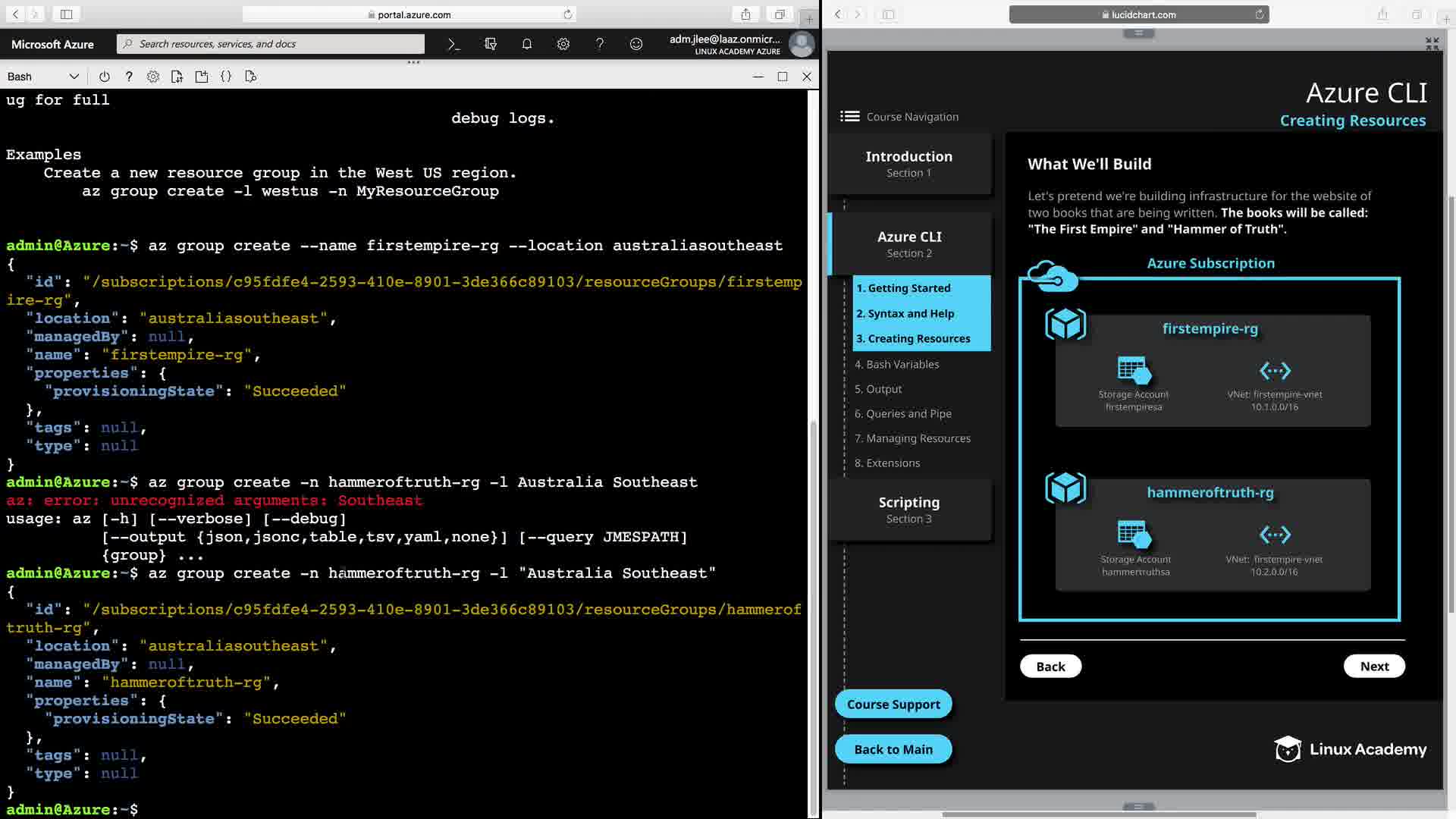Click the Course Support button
Screen dimensions: 1456x819
(x=893, y=704)
